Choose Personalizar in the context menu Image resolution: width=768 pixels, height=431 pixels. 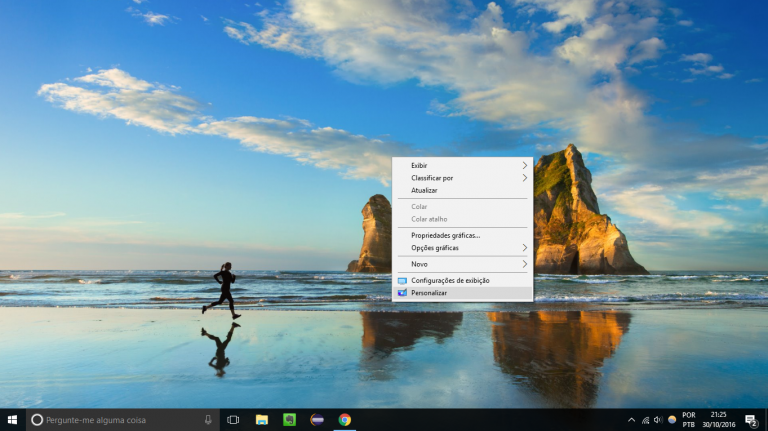(462, 293)
